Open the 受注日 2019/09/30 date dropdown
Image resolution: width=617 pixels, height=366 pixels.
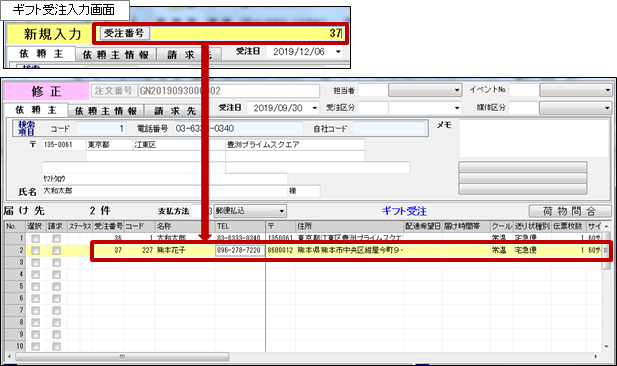pyautogui.click(x=314, y=108)
